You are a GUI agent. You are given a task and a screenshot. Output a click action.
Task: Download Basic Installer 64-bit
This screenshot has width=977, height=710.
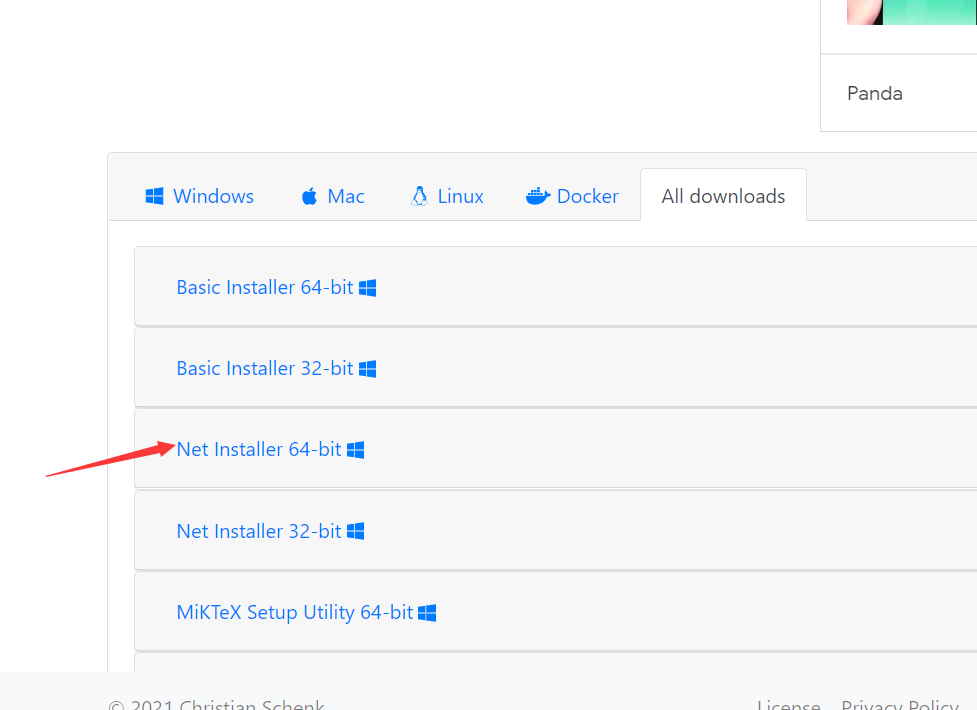(265, 287)
